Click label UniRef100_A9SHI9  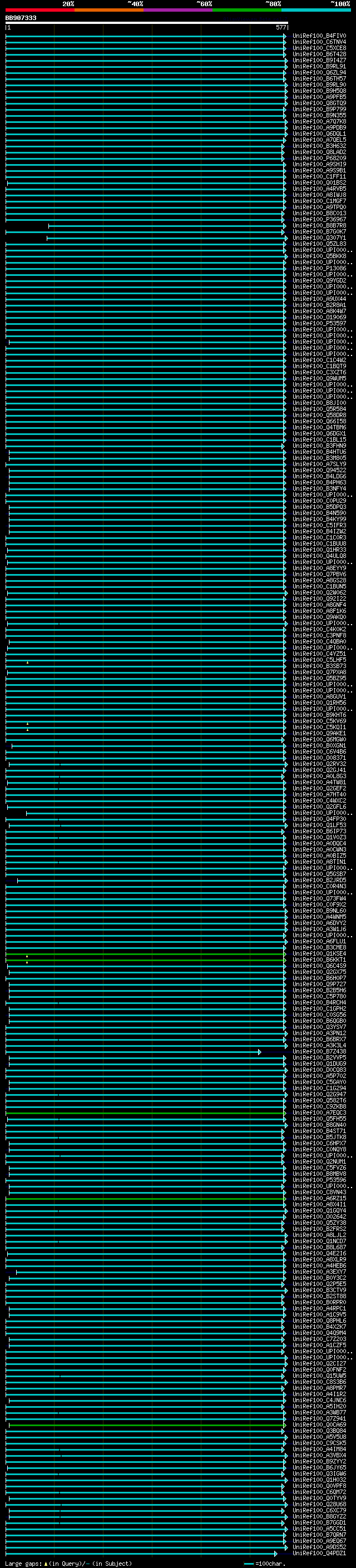(x=319, y=164)
